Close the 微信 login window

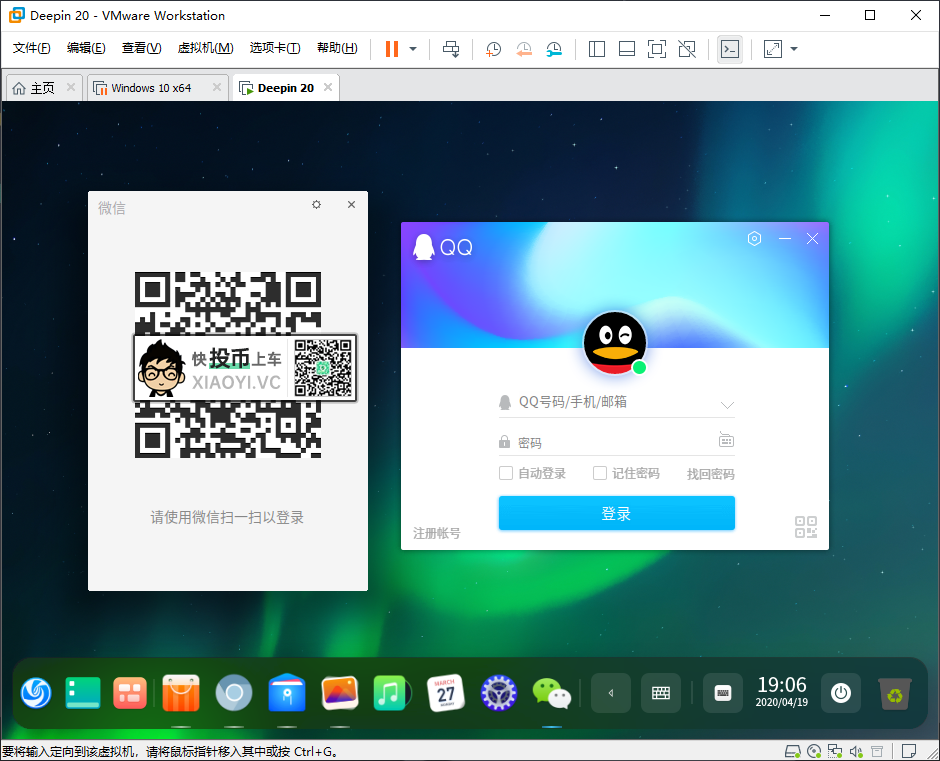(351, 204)
